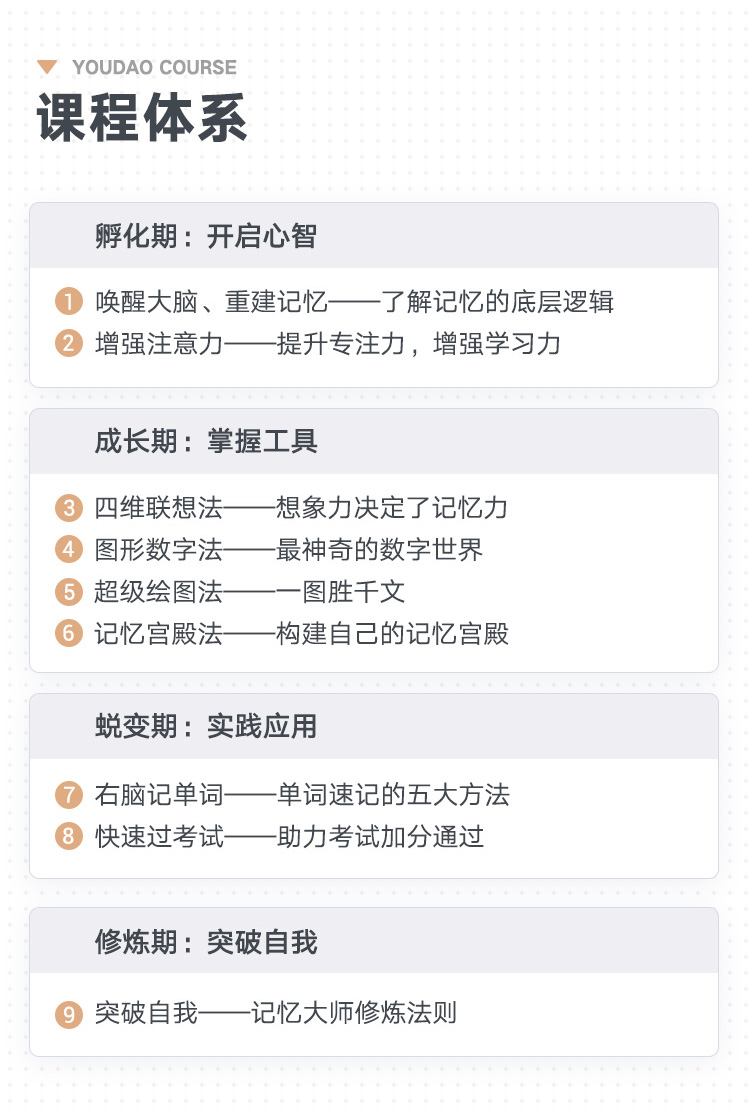750x1115 pixels.
Task: Tap the number 6 circle badge
Action: click(x=68, y=633)
